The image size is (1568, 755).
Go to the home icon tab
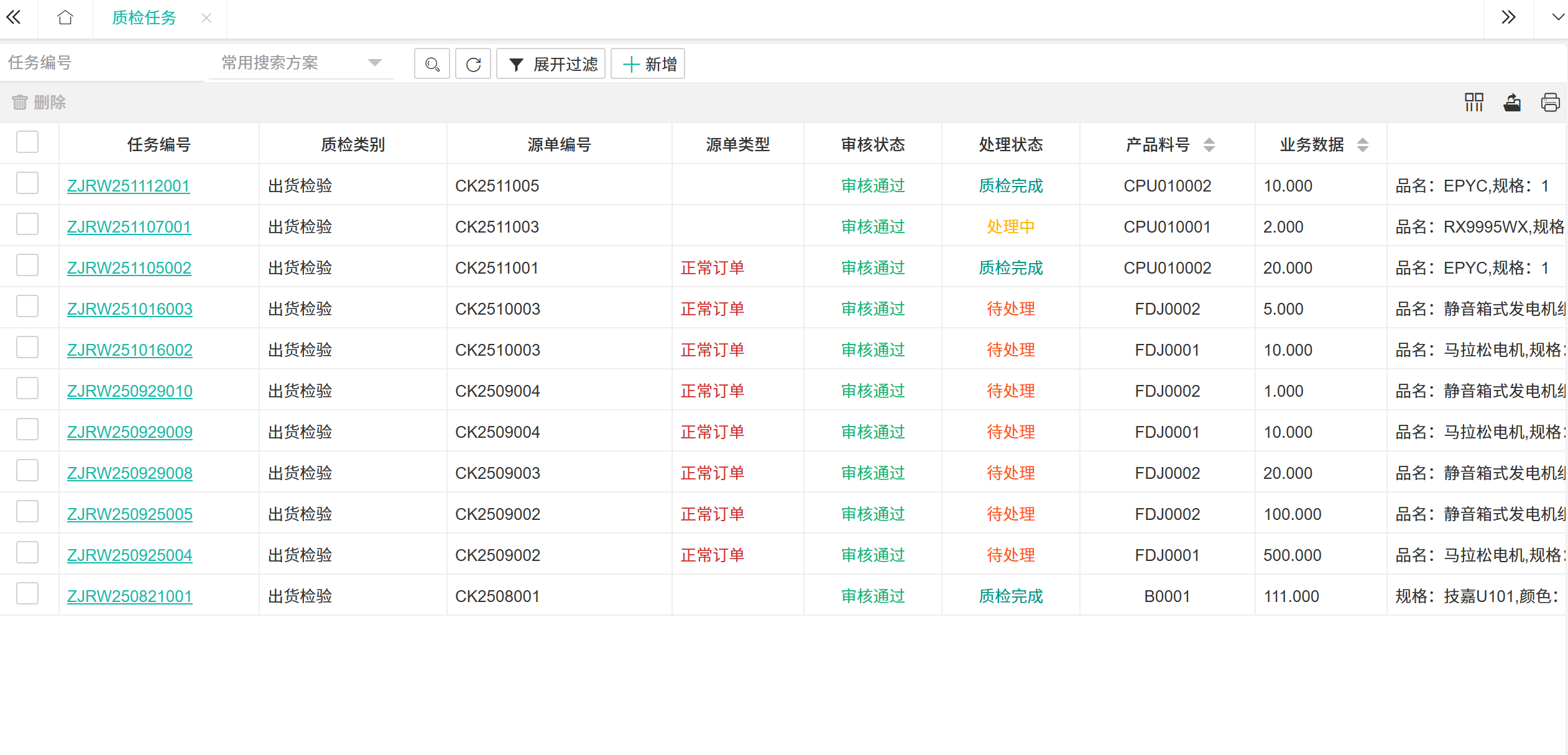pyautogui.click(x=65, y=17)
